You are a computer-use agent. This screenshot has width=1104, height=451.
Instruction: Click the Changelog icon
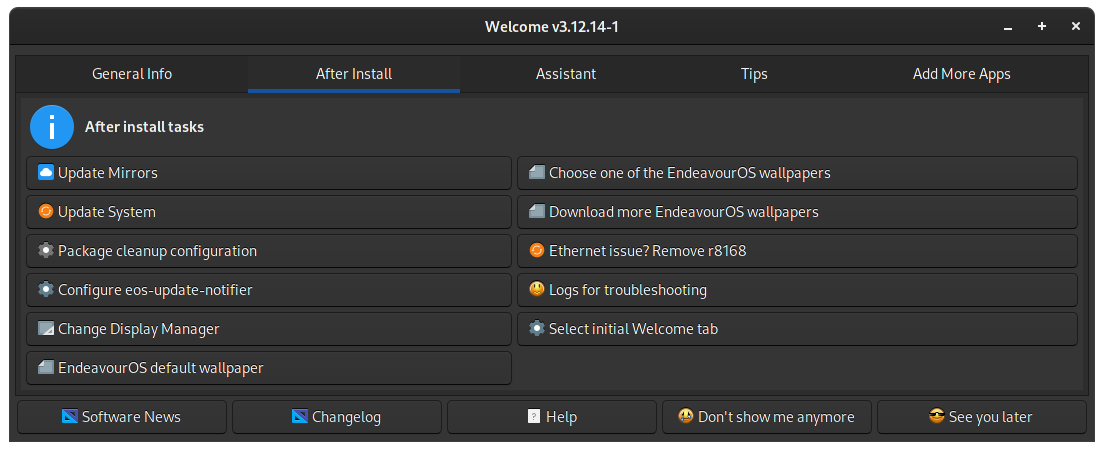(x=300, y=417)
